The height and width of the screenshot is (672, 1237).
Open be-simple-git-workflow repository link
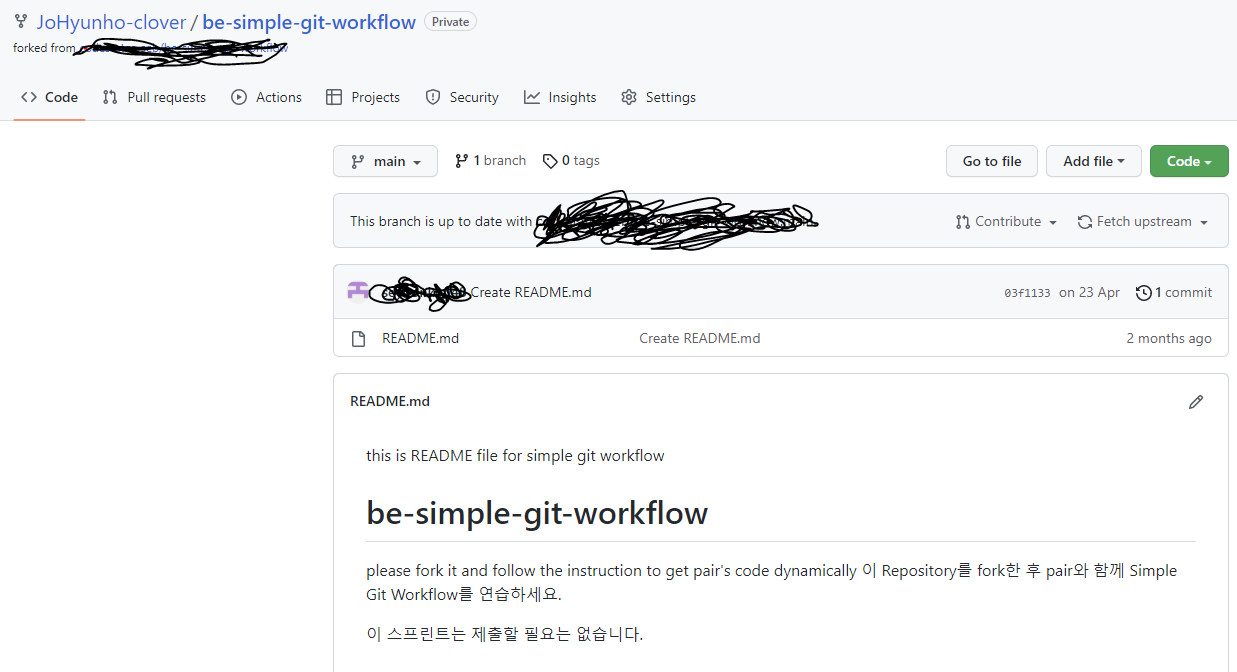pyautogui.click(x=309, y=22)
